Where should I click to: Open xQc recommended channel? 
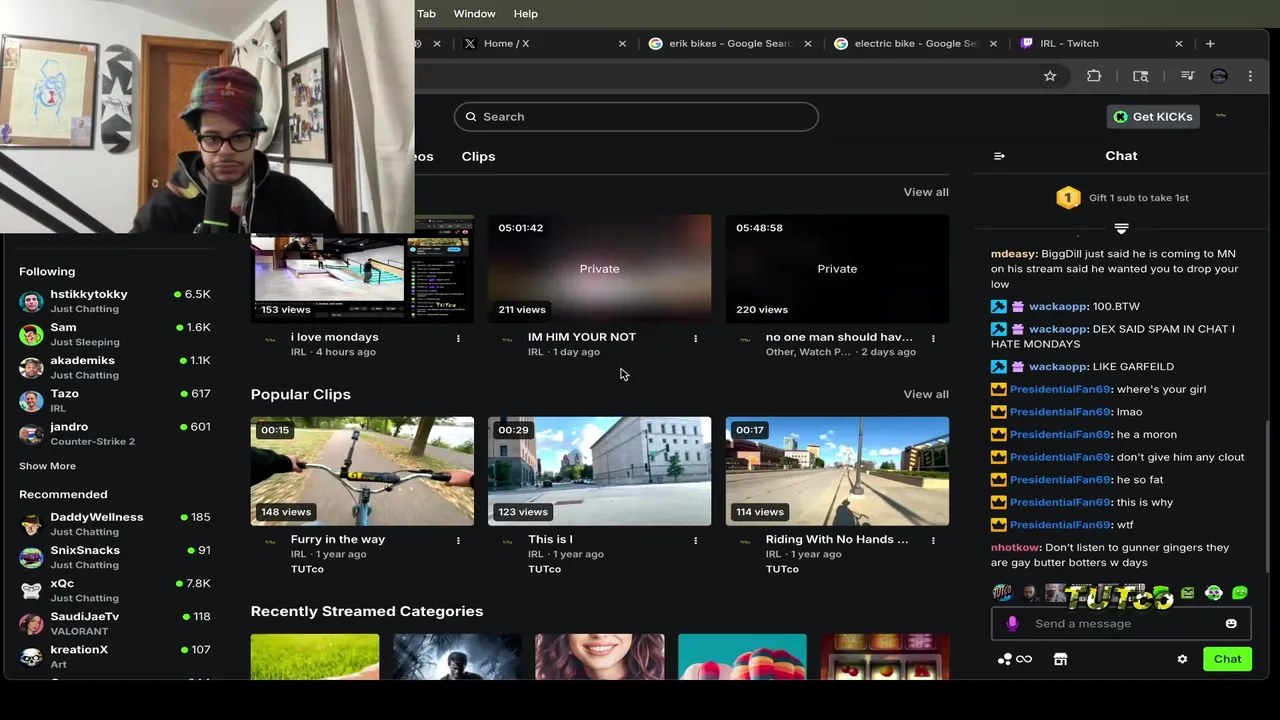pos(115,590)
